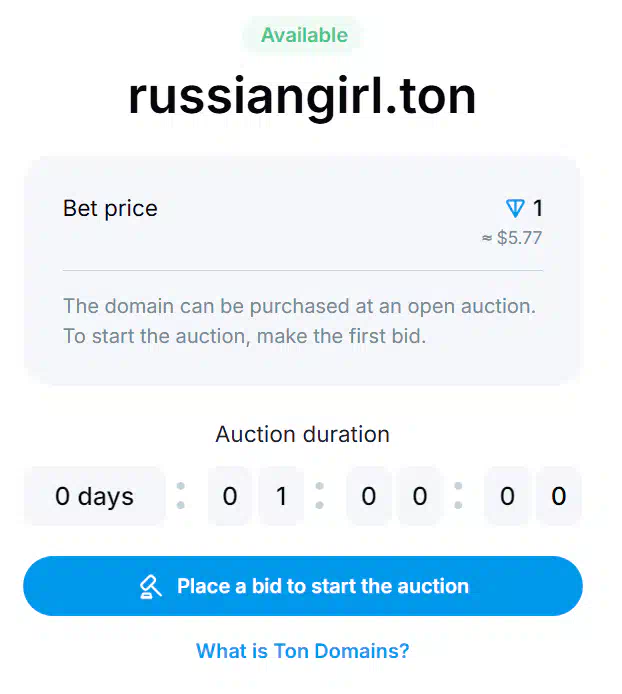Viewport: 622px width, 694px height.
Task: Place a bid to start the auction
Action: click(x=303, y=586)
